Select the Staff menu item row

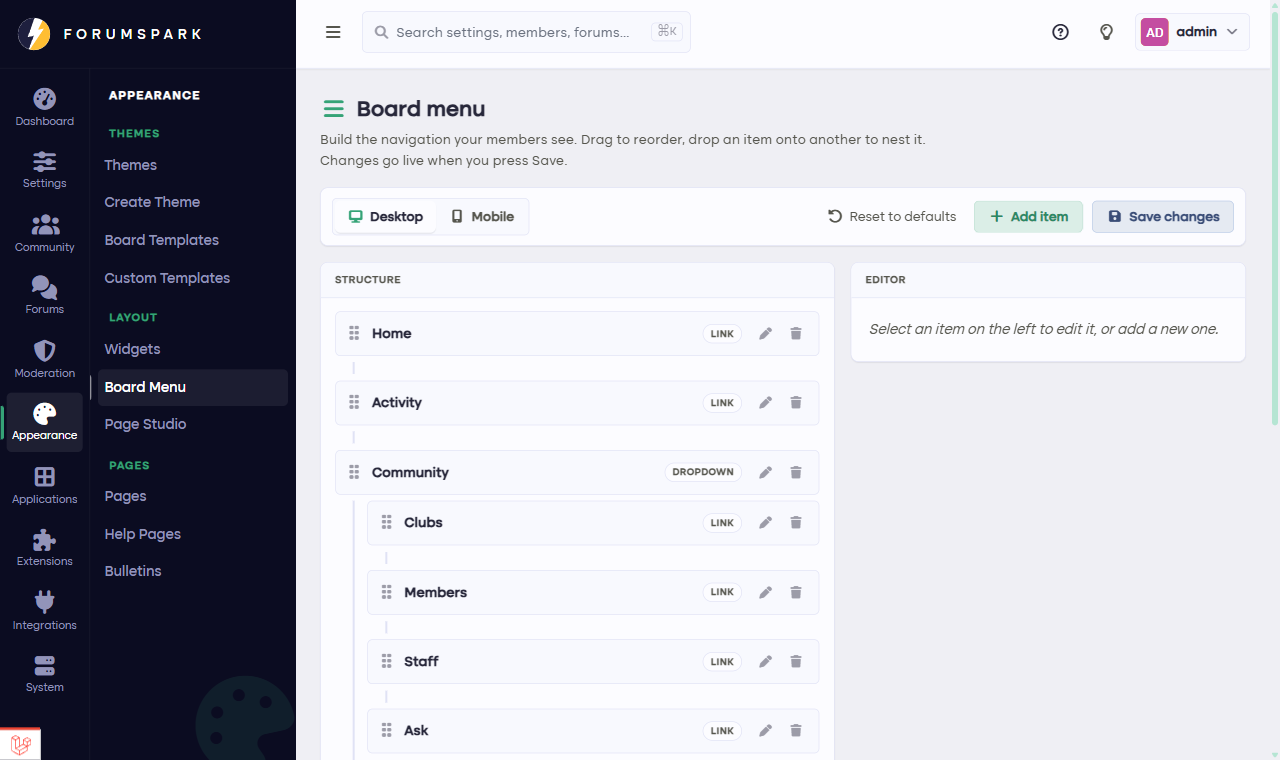(x=593, y=662)
